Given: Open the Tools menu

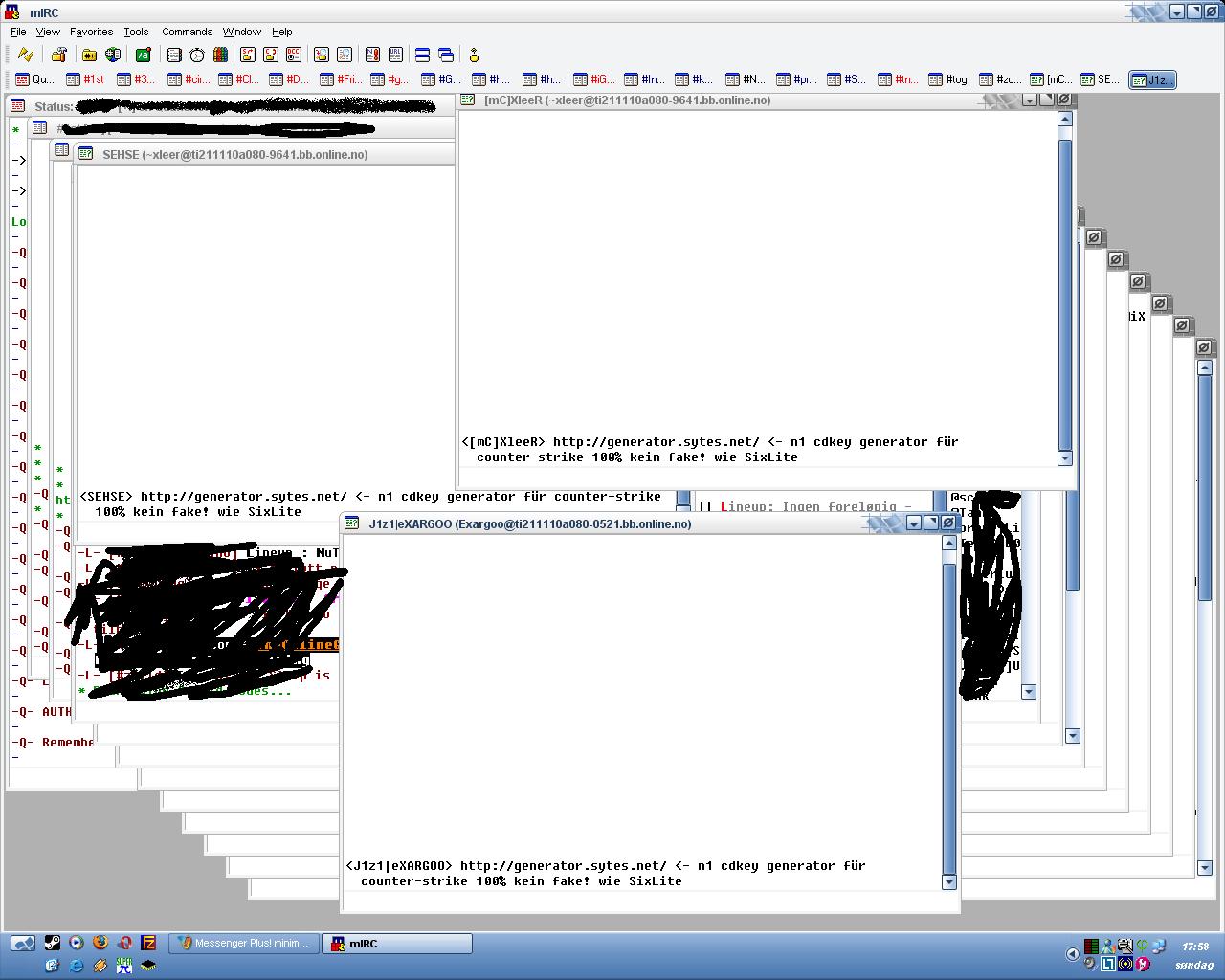Looking at the screenshot, I should coord(136,32).
